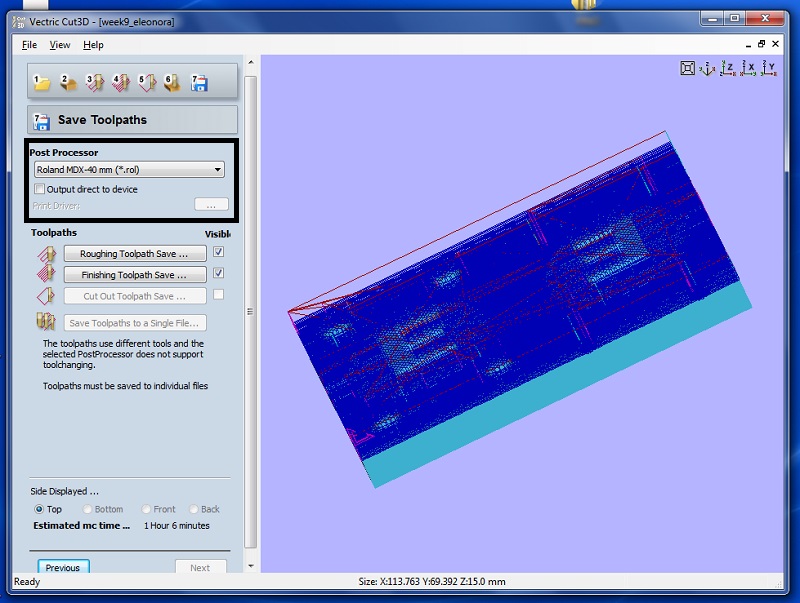This screenshot has width=800, height=603.
Task: Open step 5 cut out toolpath icon
Action: 147,82
